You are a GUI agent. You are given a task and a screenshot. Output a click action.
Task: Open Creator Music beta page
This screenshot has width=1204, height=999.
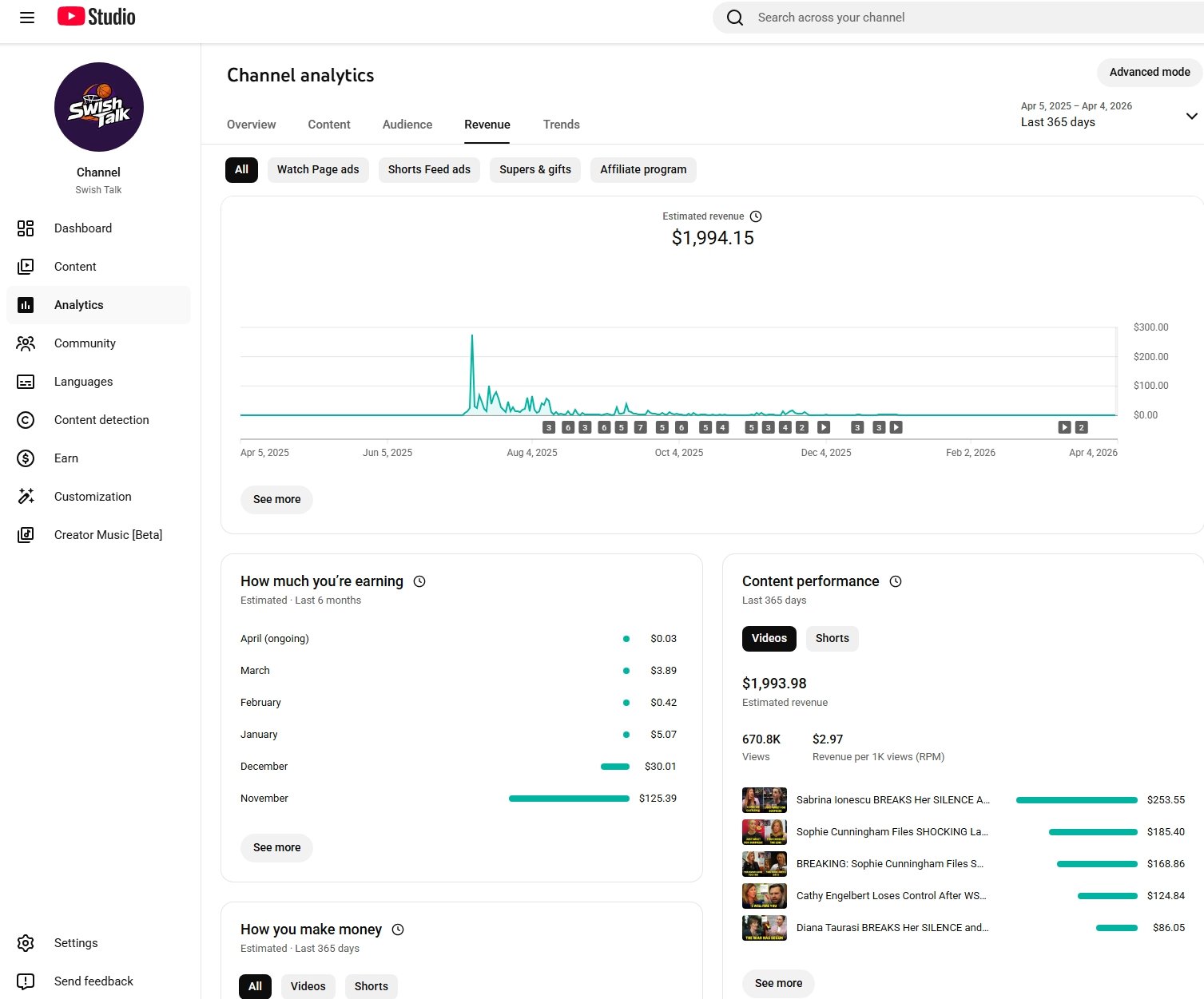point(108,535)
